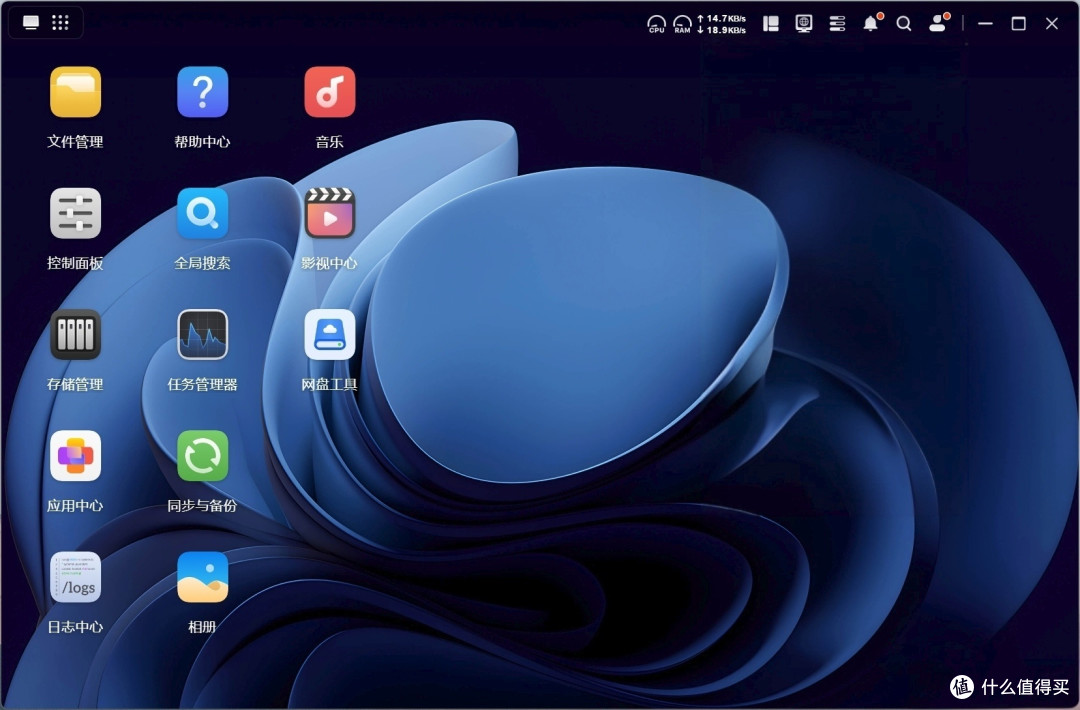
Task: Check the CPU usage gauge
Action: (656, 24)
